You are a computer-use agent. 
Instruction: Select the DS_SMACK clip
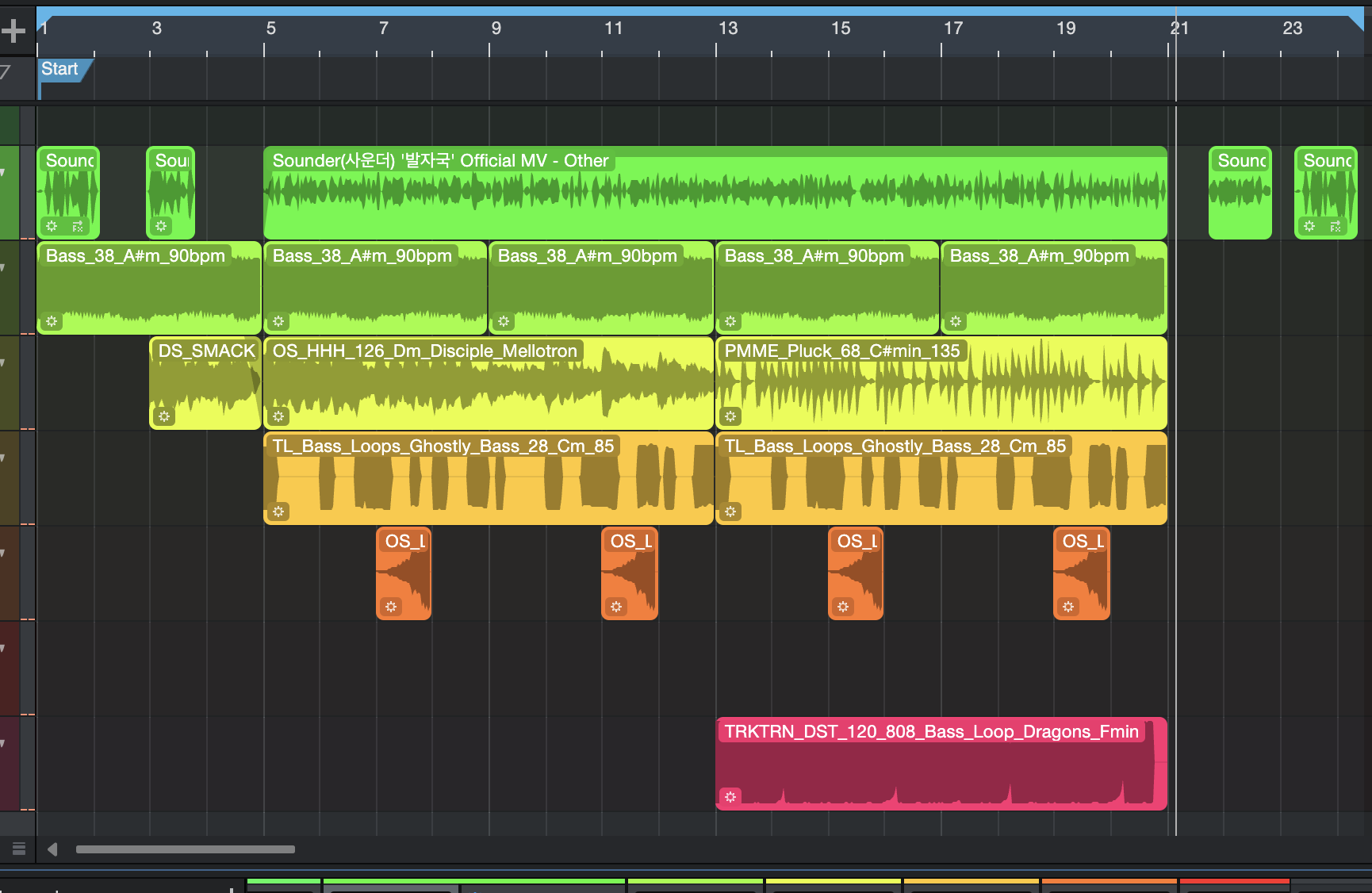click(x=205, y=383)
